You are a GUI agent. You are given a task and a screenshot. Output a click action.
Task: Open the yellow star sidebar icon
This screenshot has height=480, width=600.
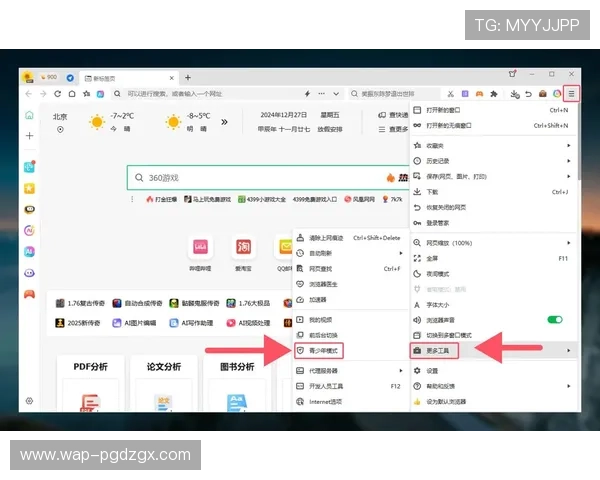tap(29, 188)
